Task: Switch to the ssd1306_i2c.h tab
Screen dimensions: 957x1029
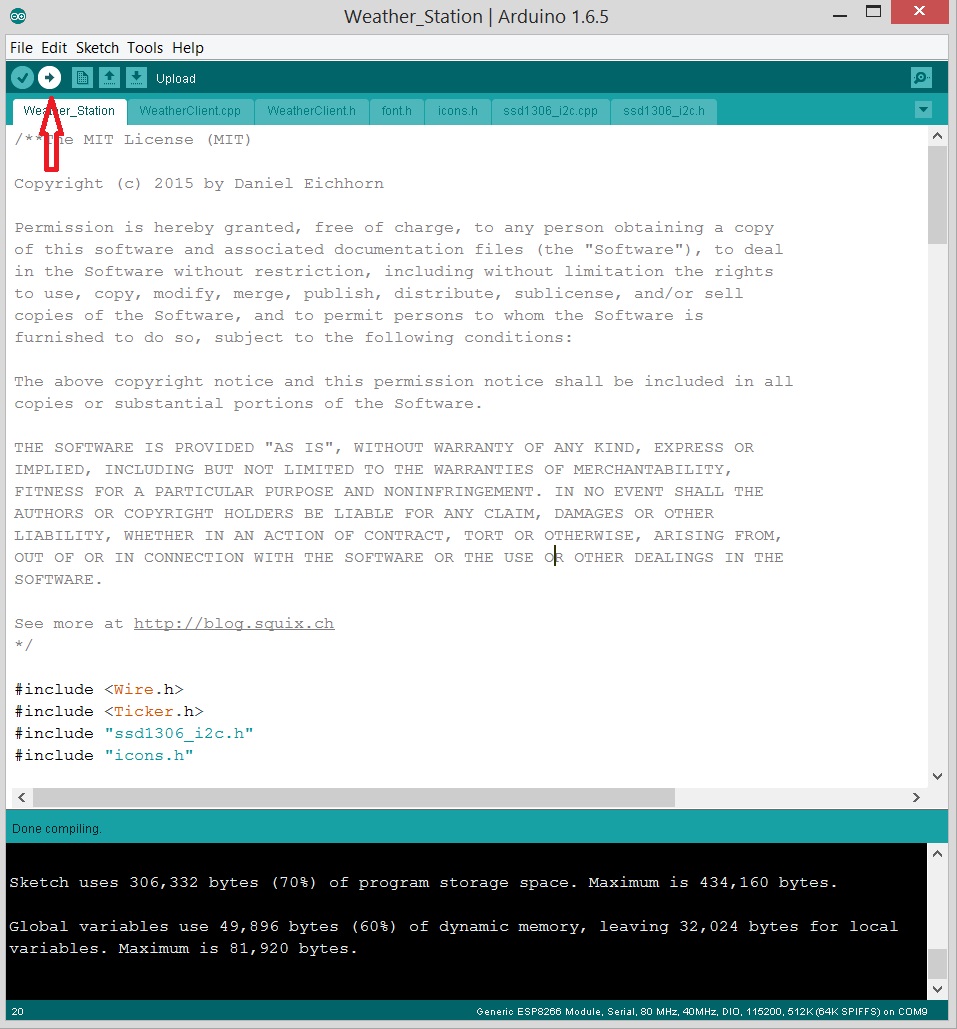Action: pos(664,111)
